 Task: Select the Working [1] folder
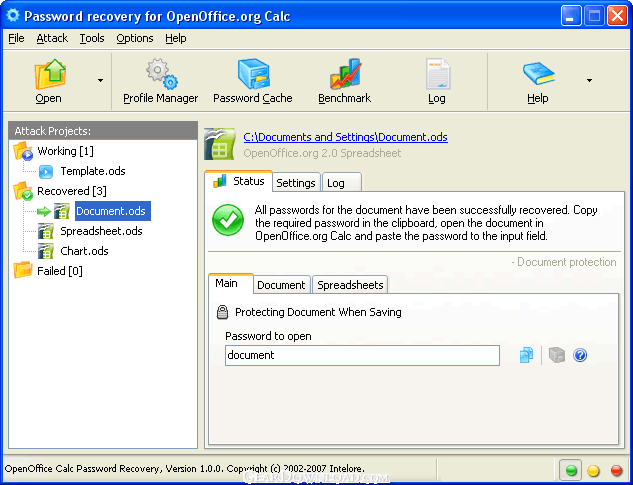(65, 151)
